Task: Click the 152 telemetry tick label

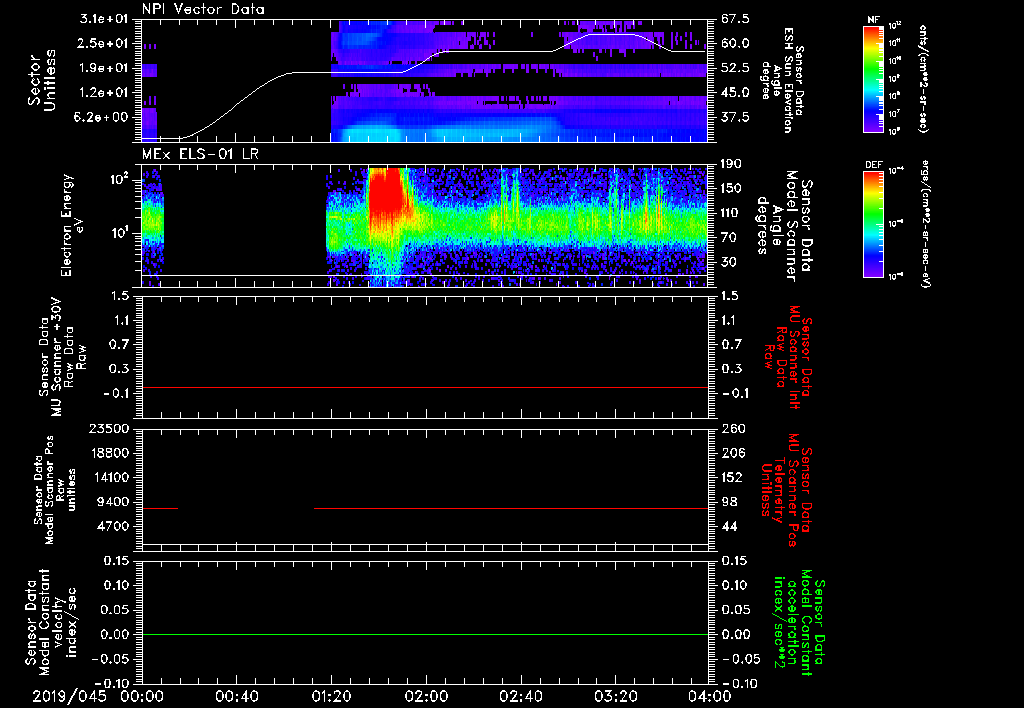Action: click(x=733, y=477)
